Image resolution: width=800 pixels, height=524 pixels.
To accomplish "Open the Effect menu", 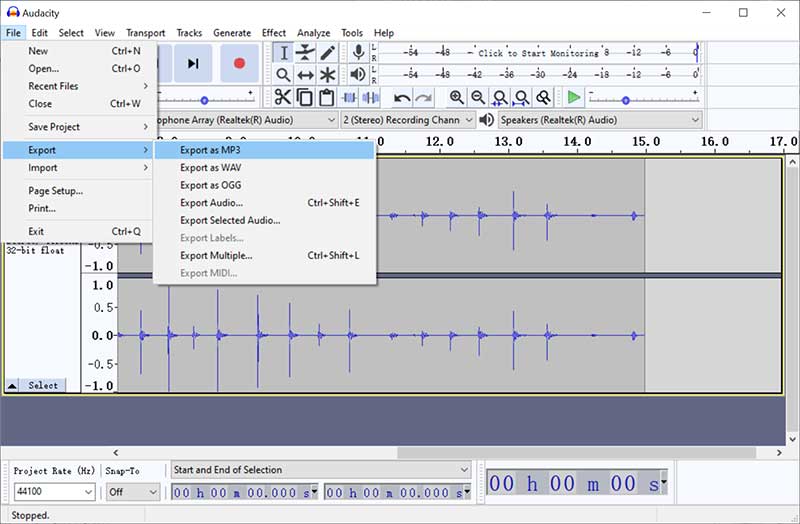I will point(274,33).
